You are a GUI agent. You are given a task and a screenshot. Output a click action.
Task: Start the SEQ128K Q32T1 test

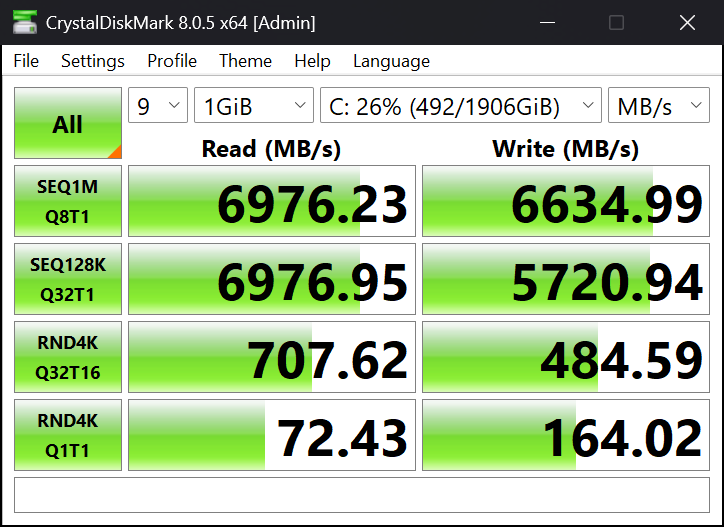pyautogui.click(x=68, y=279)
